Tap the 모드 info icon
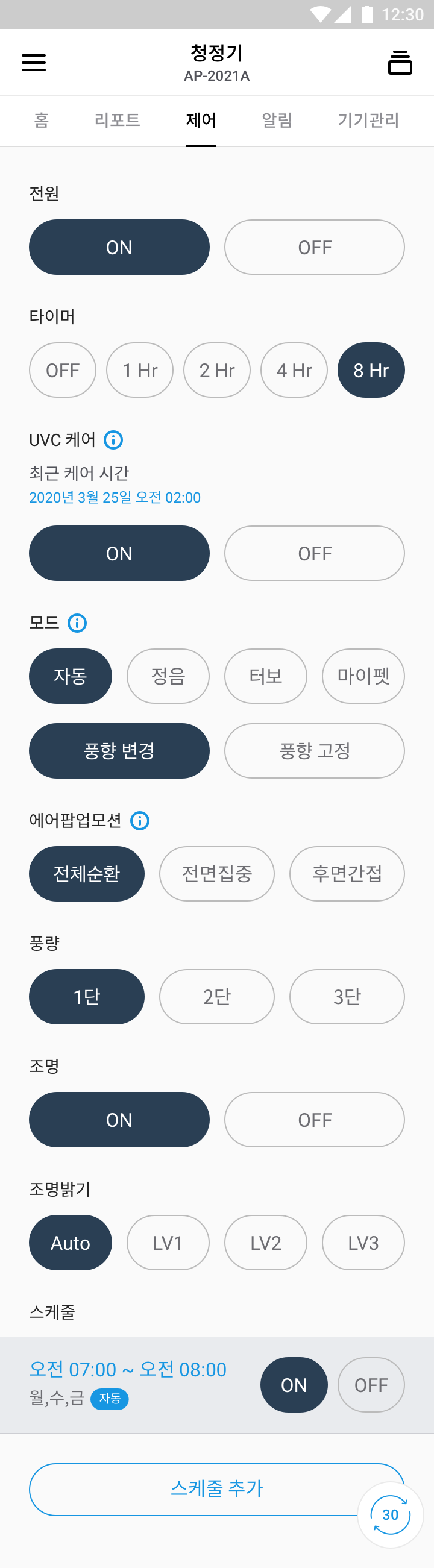This screenshot has height=1568, width=434. click(x=77, y=622)
